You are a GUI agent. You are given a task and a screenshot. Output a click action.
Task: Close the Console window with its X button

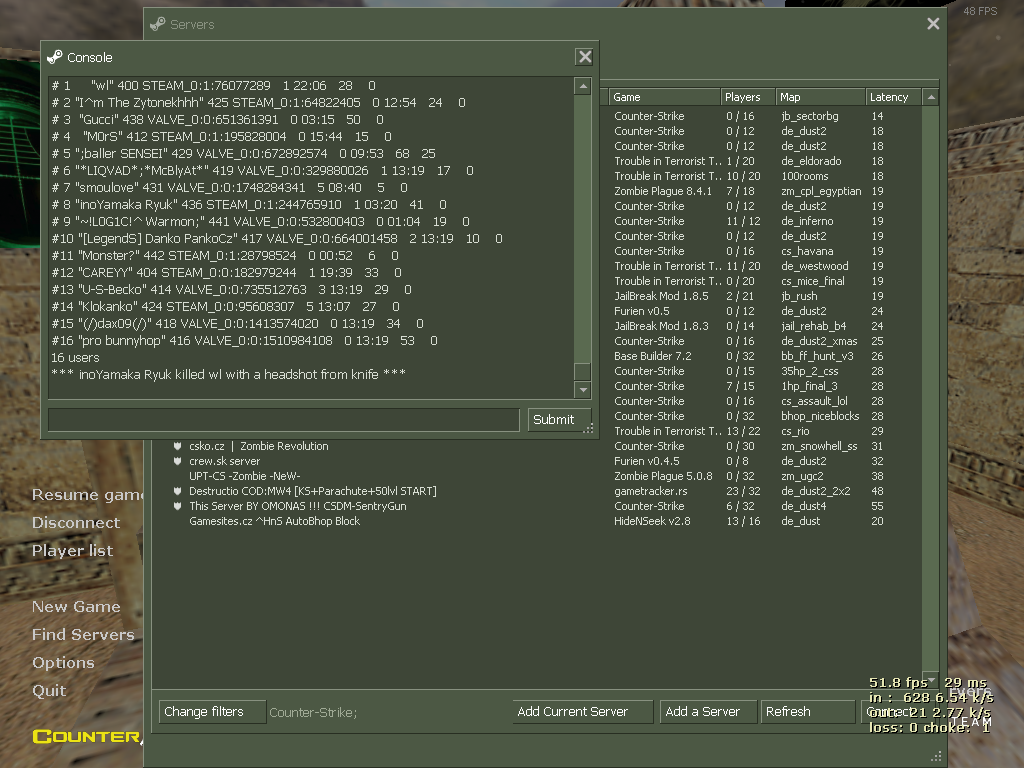coord(585,57)
